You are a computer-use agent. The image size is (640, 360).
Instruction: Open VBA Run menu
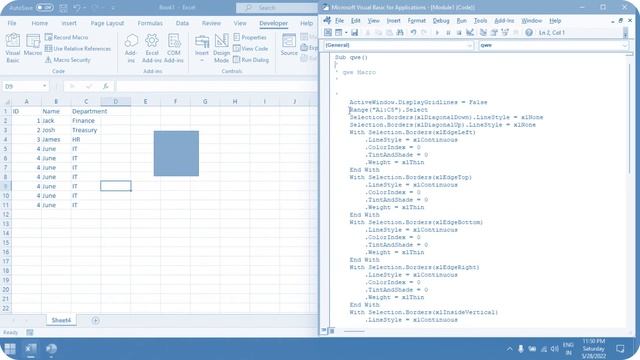[x=462, y=21]
